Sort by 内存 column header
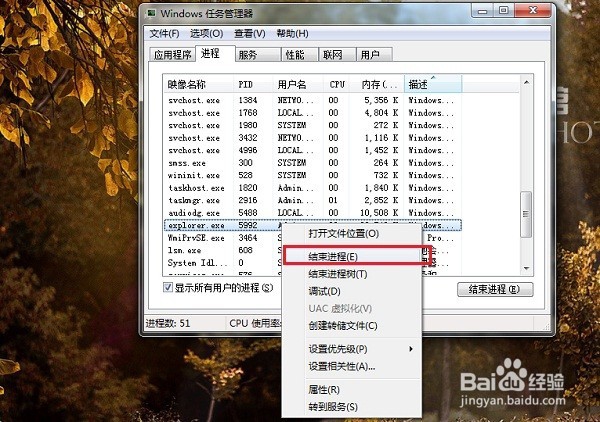600x422 pixels. pos(377,84)
